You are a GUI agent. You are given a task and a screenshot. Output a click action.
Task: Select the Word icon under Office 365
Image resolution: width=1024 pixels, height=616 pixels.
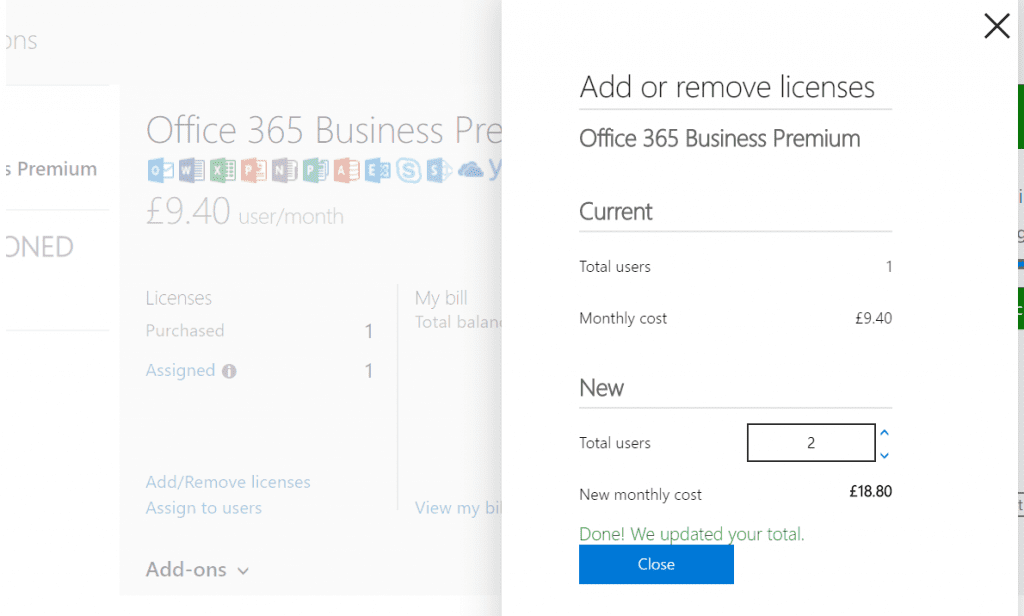pos(190,170)
